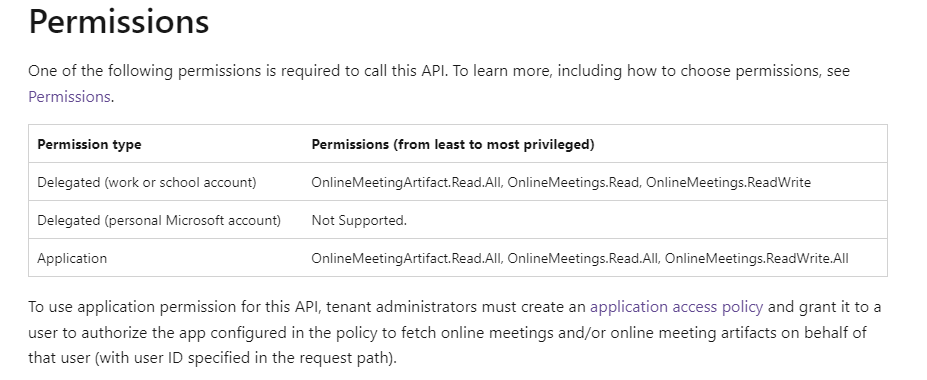The height and width of the screenshot is (380, 927).
Task: Click OnlineMeetings.Read.All in the Application row
Action: coord(583,258)
